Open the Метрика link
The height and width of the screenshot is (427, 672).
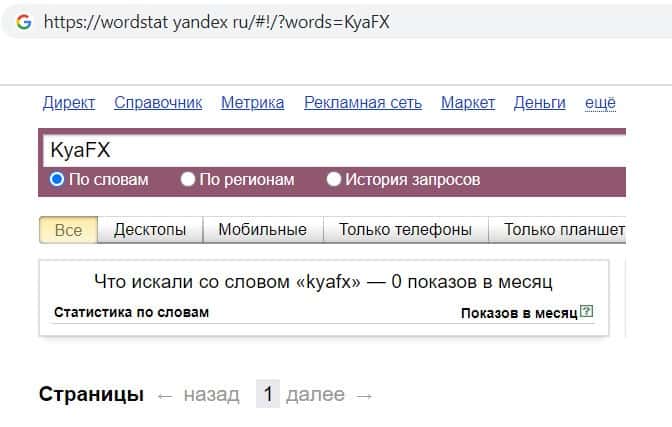coord(252,103)
